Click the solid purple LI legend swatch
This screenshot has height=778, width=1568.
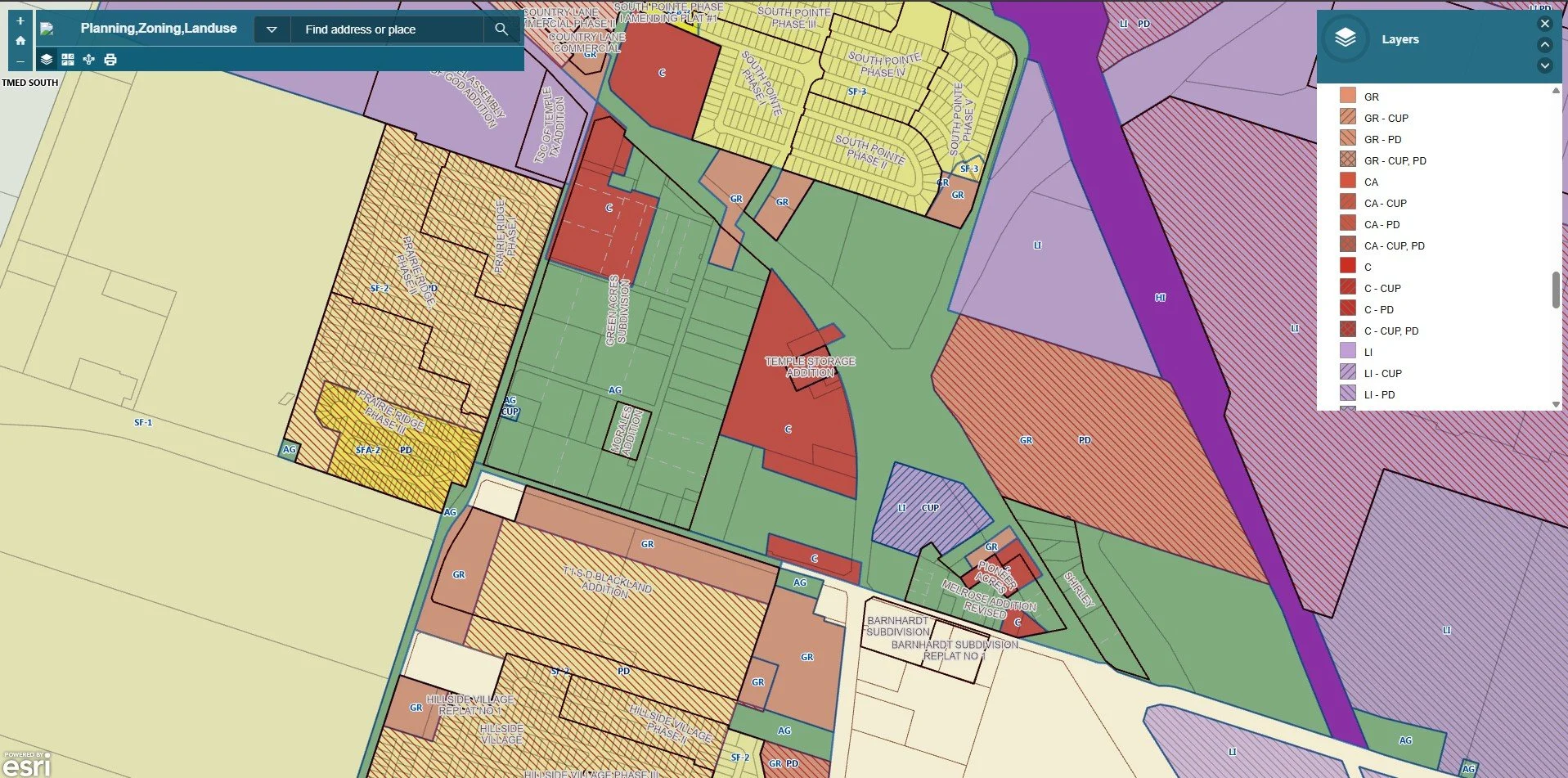pyautogui.click(x=1348, y=351)
